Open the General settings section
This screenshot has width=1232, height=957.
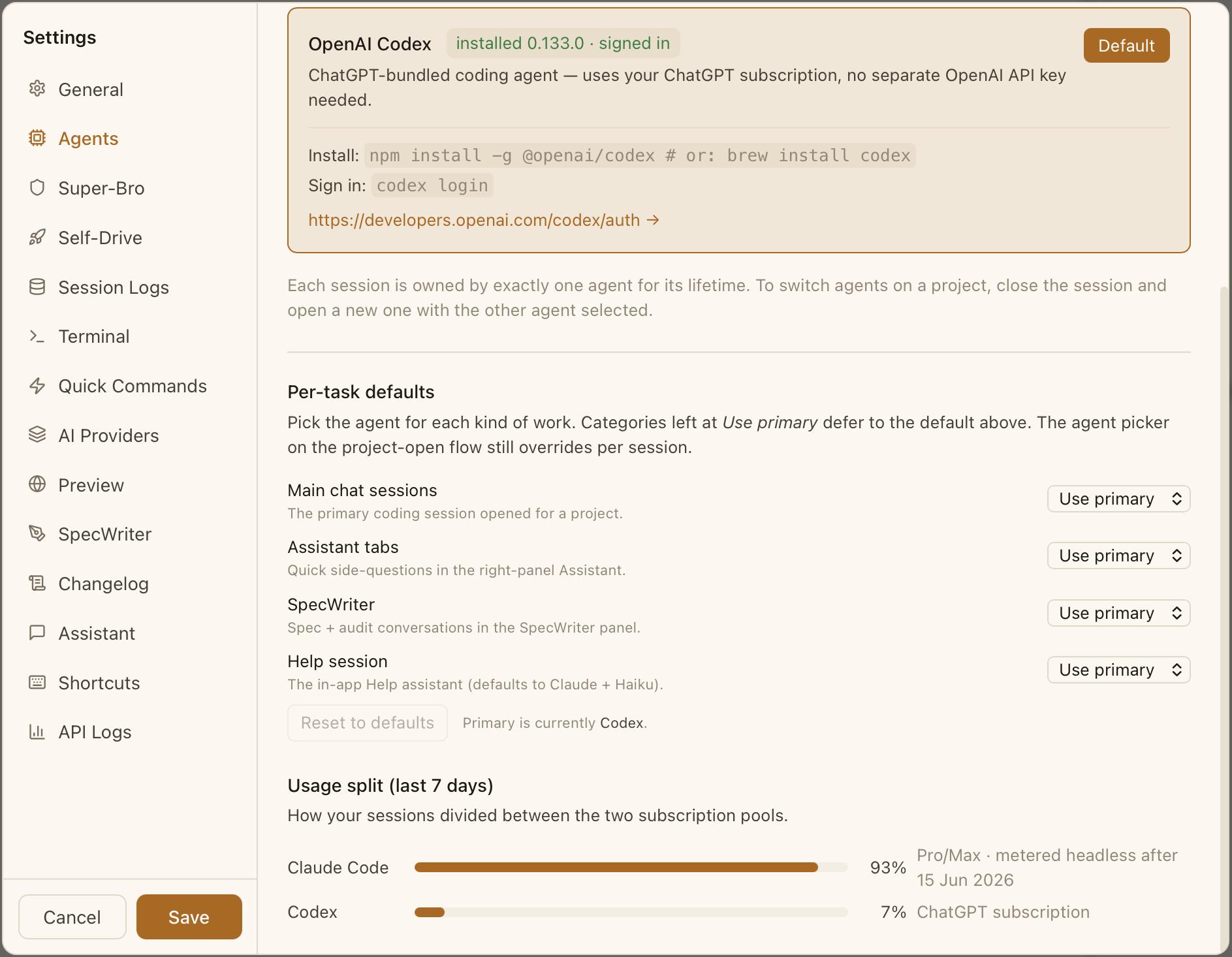click(x=90, y=89)
